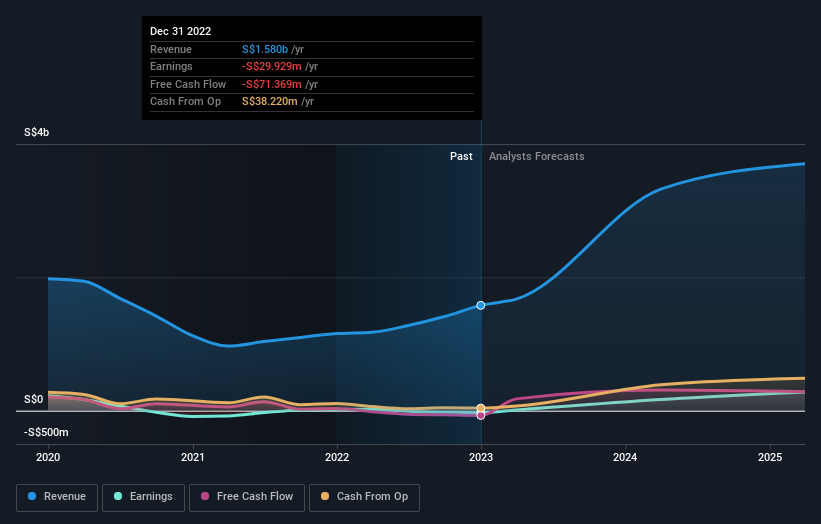Click the Past section label
The image size is (821, 524).
[461, 156]
